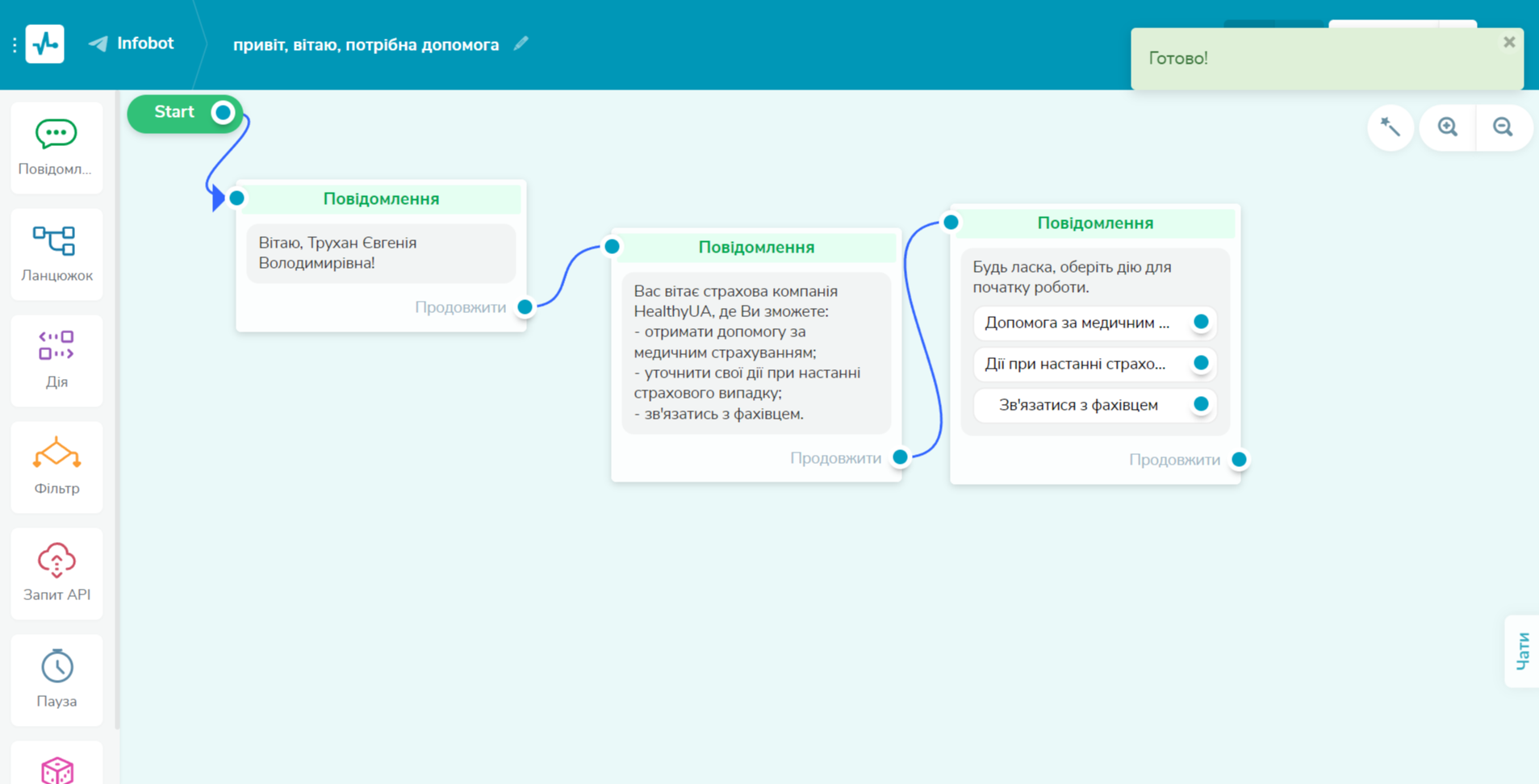Image resolution: width=1539 pixels, height=784 pixels.
Task: Add a Повідомлення block from the sidebar
Action: pyautogui.click(x=56, y=148)
